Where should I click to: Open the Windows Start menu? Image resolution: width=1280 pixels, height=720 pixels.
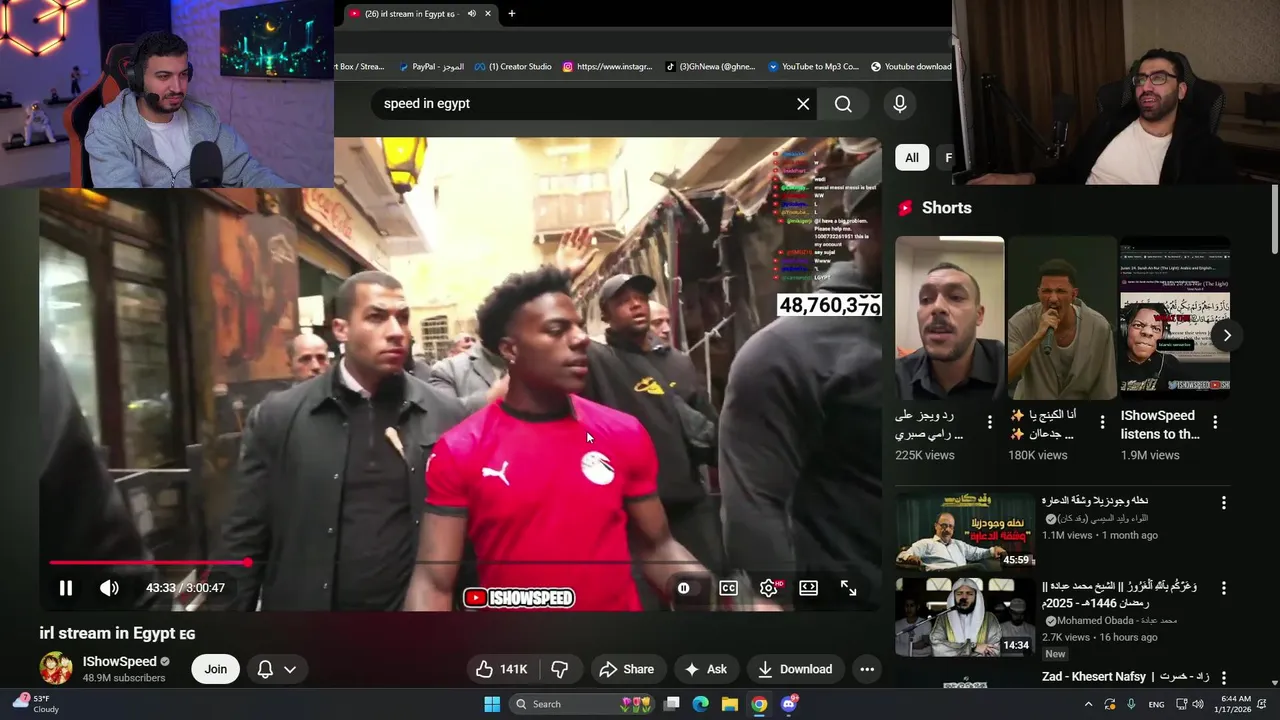(492, 704)
